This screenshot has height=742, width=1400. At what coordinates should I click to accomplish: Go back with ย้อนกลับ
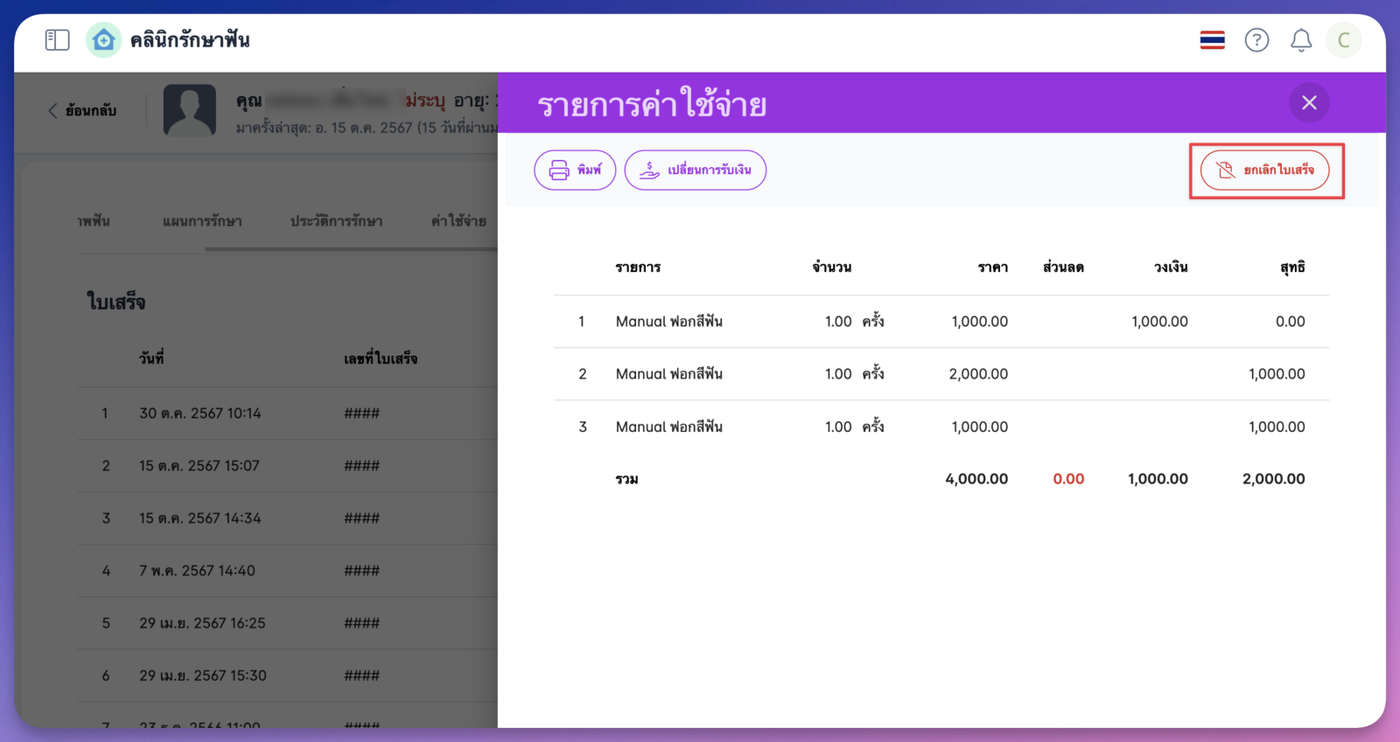(82, 111)
